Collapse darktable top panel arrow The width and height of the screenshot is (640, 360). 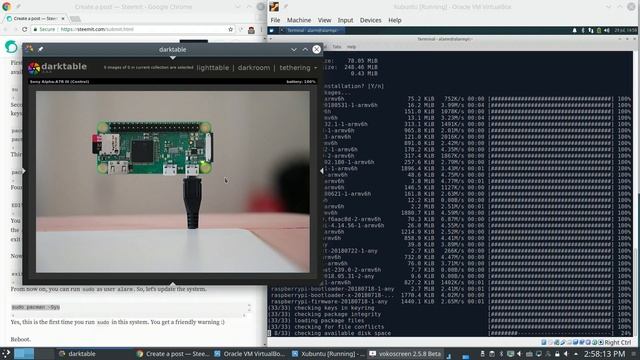(173, 58)
